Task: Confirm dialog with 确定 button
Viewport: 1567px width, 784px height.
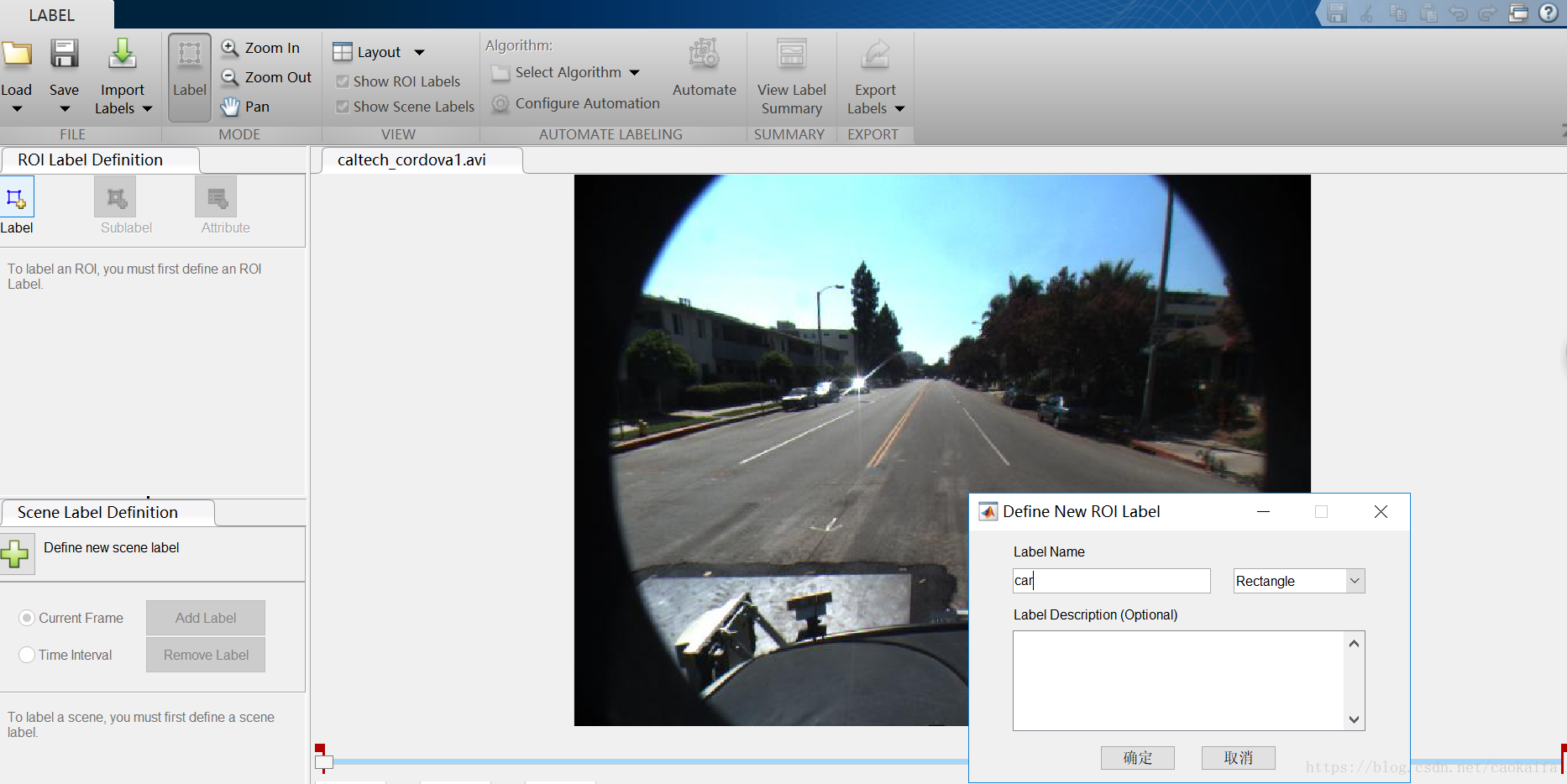Action: tap(1138, 758)
